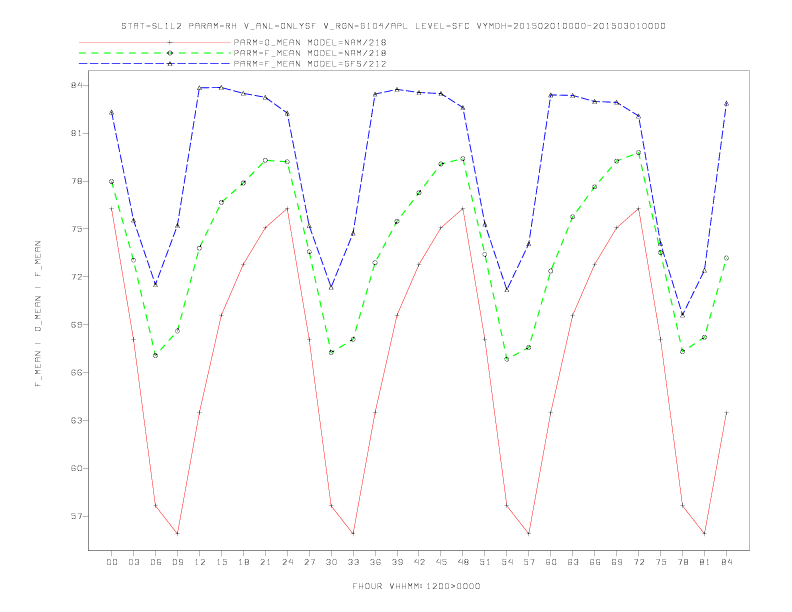This screenshot has width=792, height=612.
Task: Click x-axis forecast hour label 12
Action: 200,562
